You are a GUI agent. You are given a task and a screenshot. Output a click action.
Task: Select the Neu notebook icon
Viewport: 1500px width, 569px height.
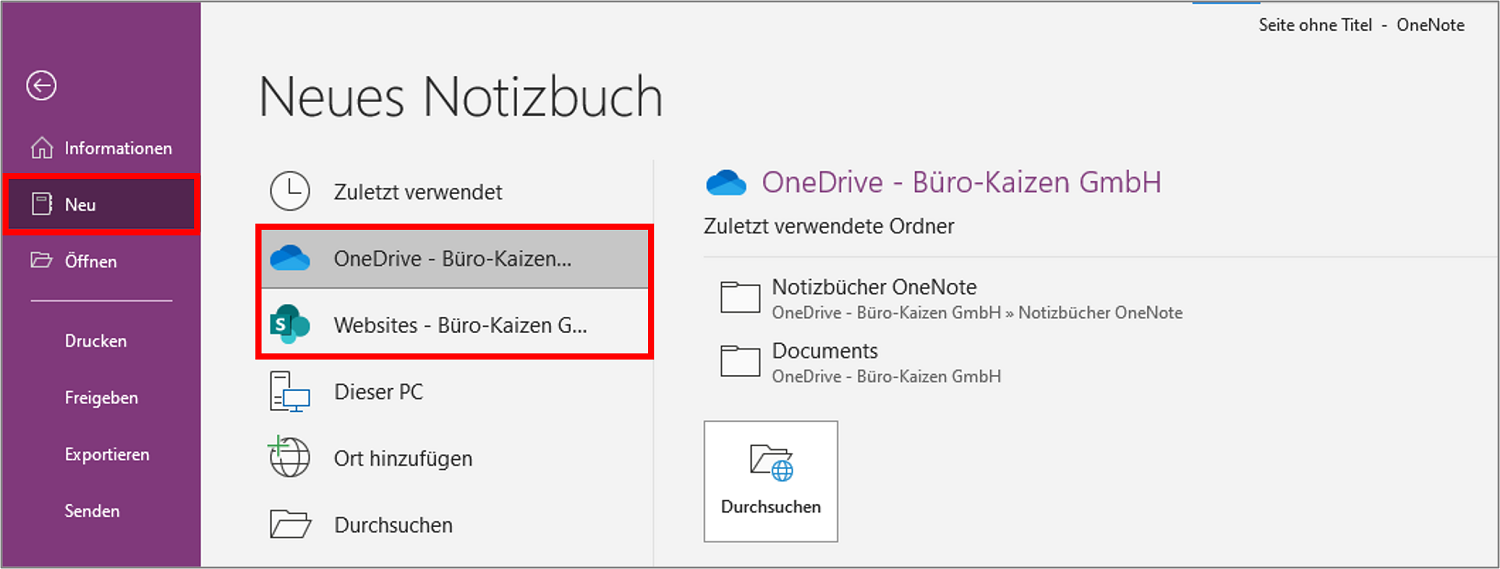[x=42, y=205]
